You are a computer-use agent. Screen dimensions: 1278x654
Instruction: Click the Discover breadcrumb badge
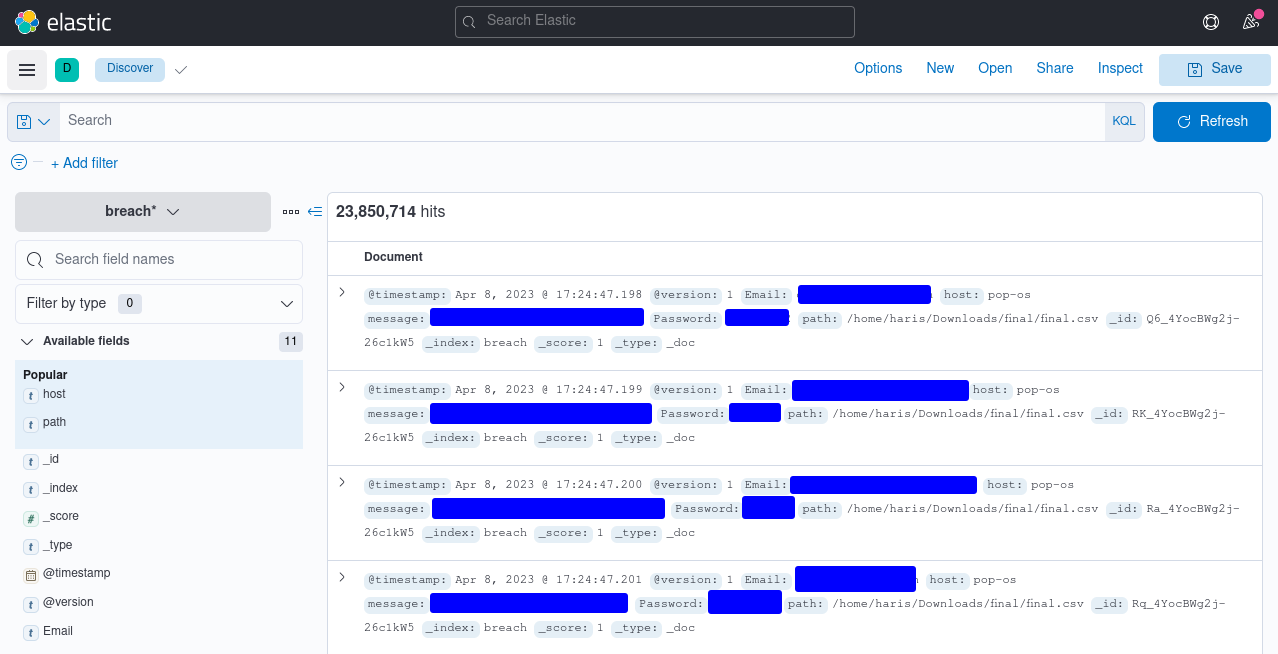[x=130, y=69]
